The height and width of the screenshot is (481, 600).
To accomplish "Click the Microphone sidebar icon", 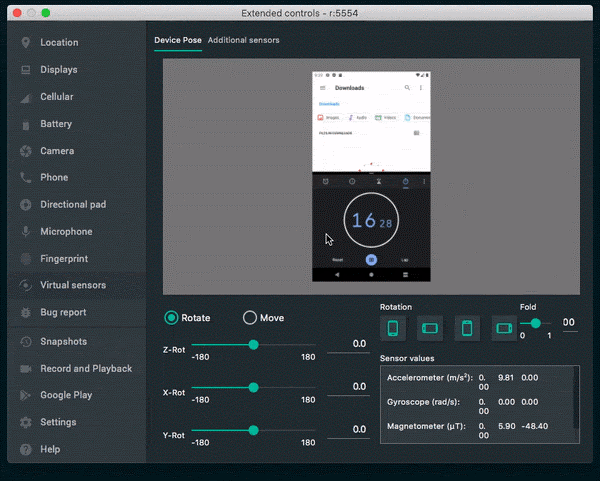I will point(25,232).
